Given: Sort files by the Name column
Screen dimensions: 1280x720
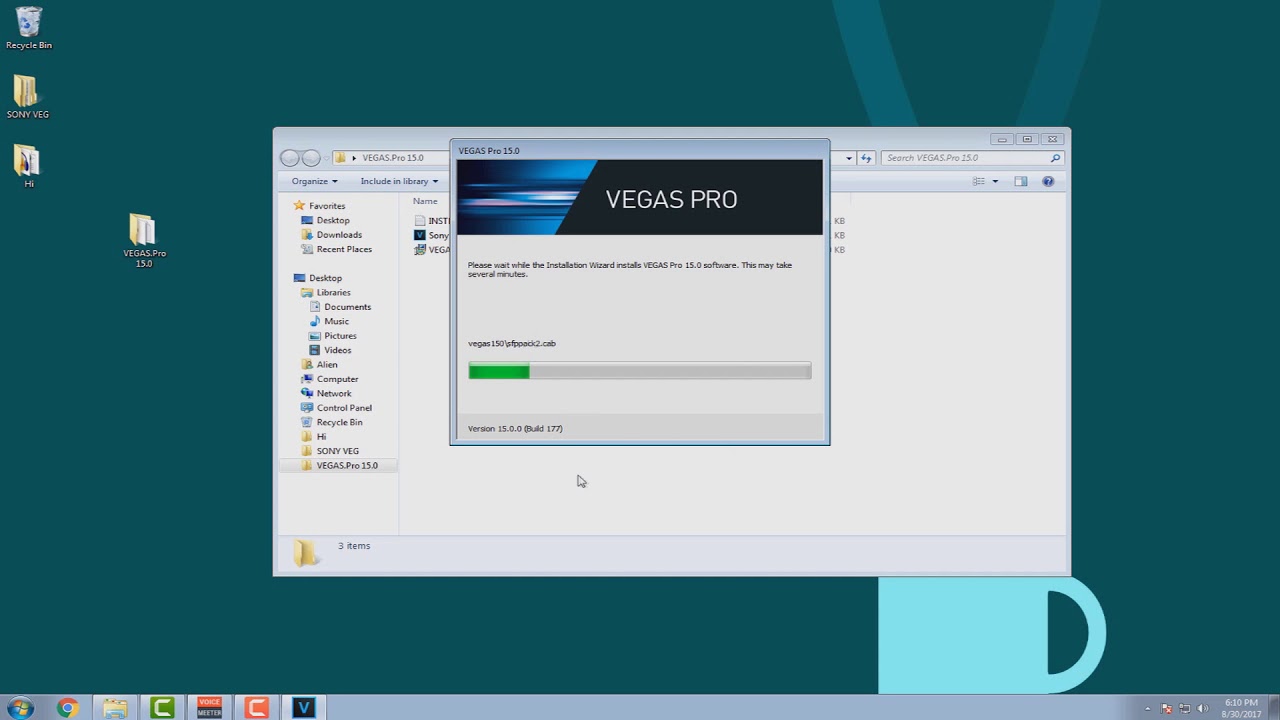Looking at the screenshot, I should click(425, 201).
